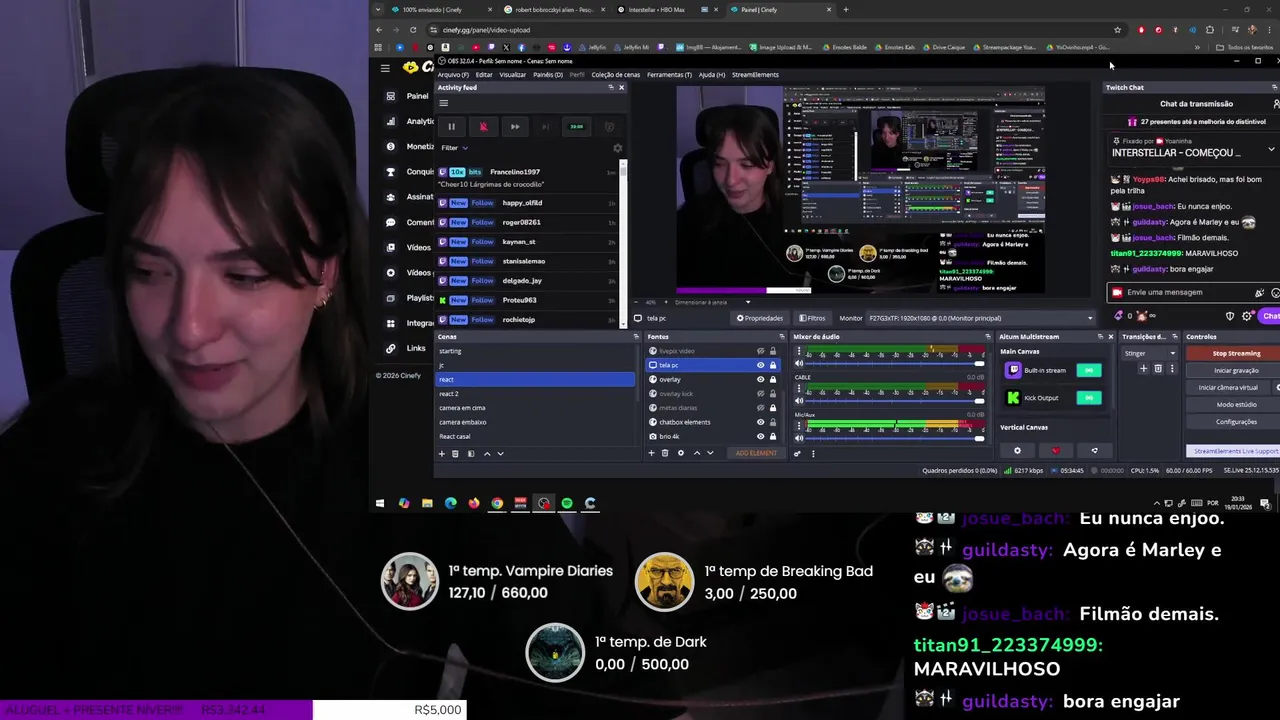Hide the tela pc source

tap(760, 365)
